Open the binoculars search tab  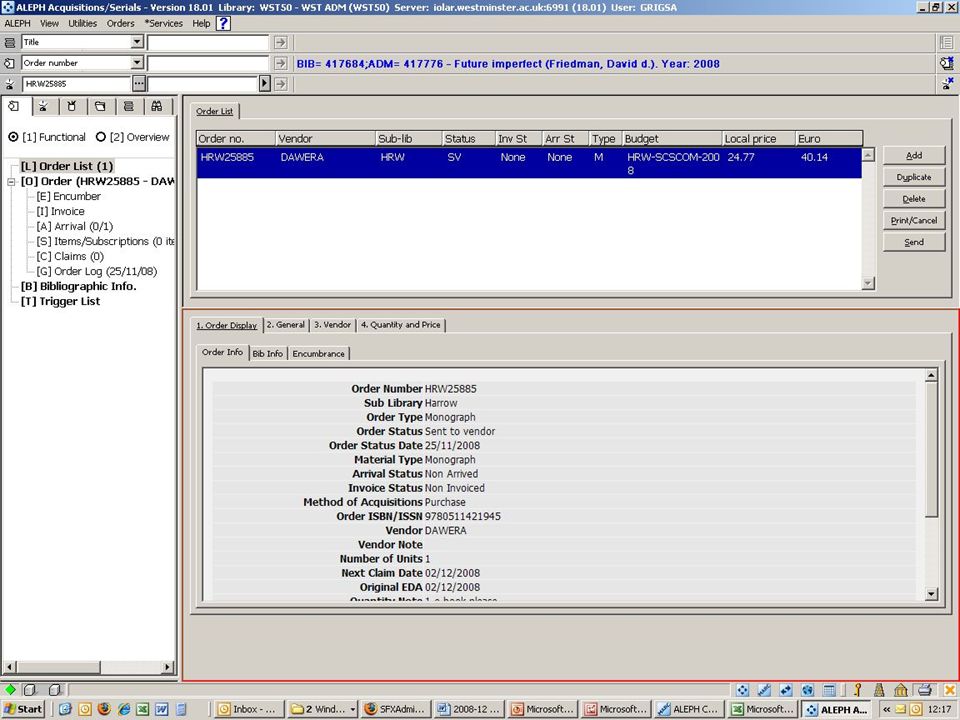pos(157,107)
